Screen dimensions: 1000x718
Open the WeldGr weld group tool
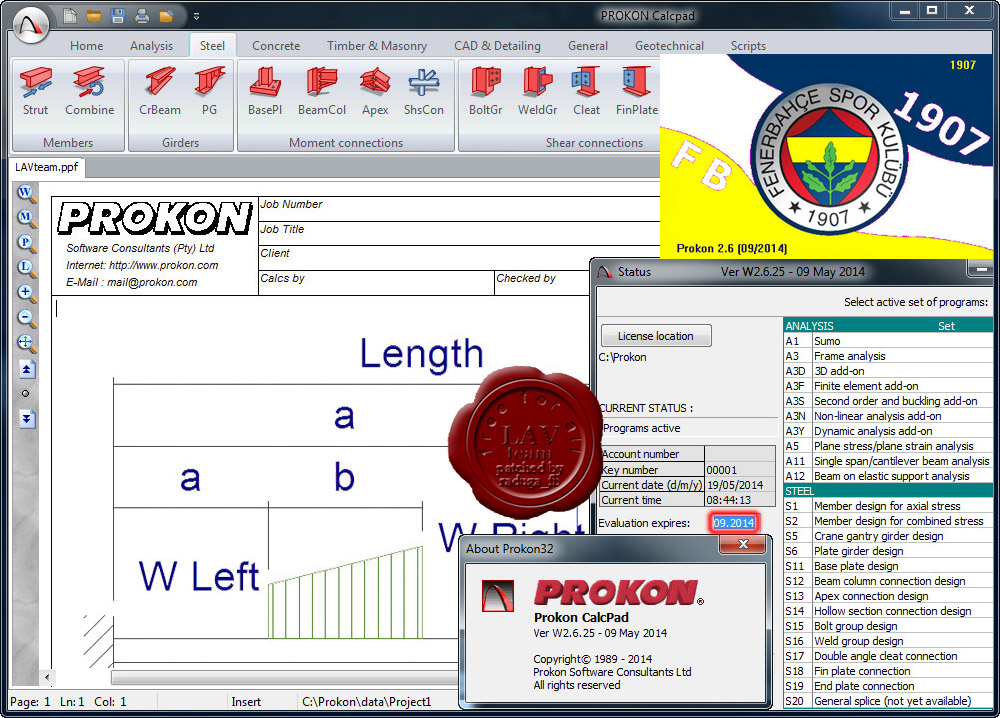coord(537,92)
